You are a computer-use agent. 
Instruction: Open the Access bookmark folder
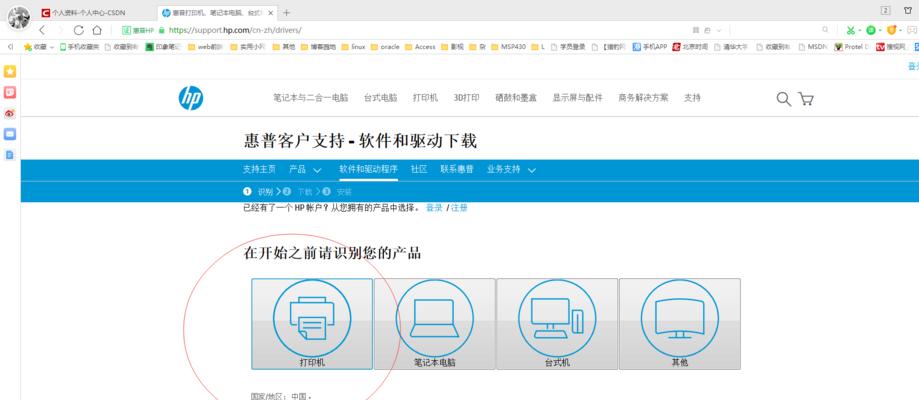(420, 47)
